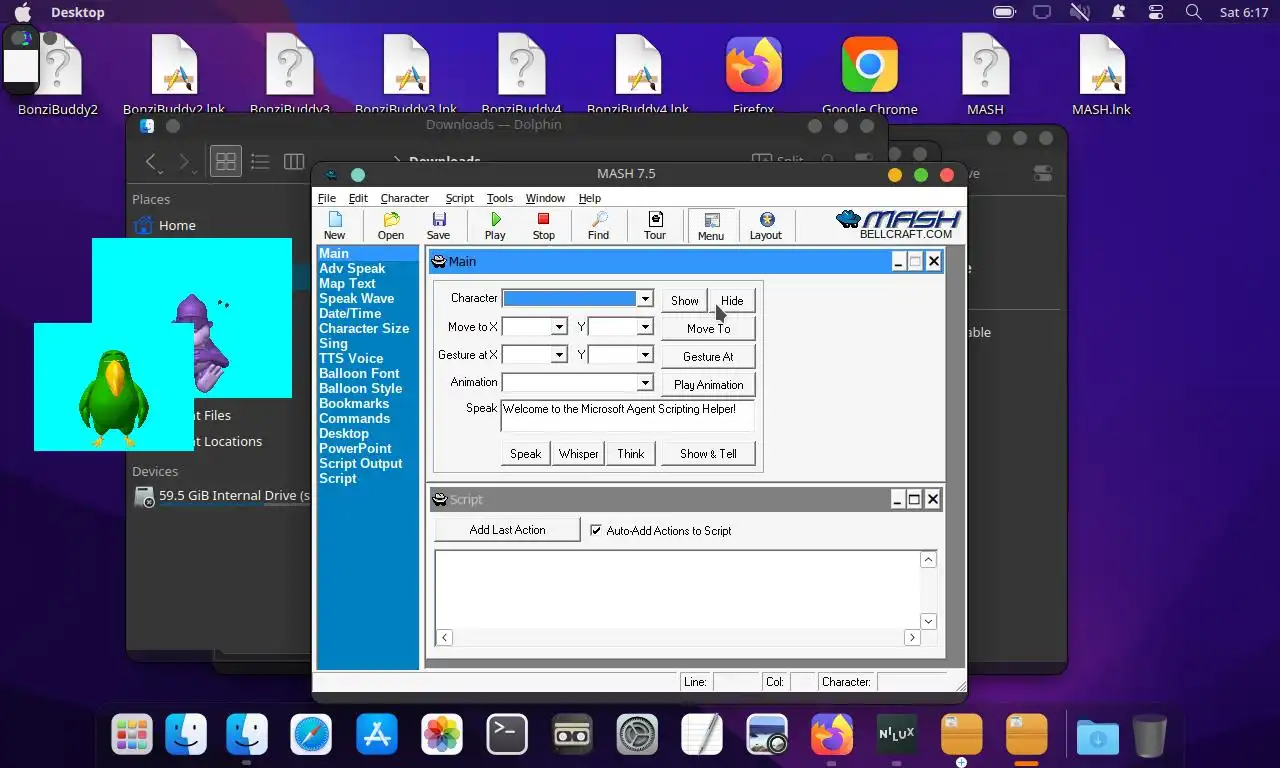Viewport: 1280px width, 768px height.
Task: Click the Show character button
Action: click(x=684, y=300)
